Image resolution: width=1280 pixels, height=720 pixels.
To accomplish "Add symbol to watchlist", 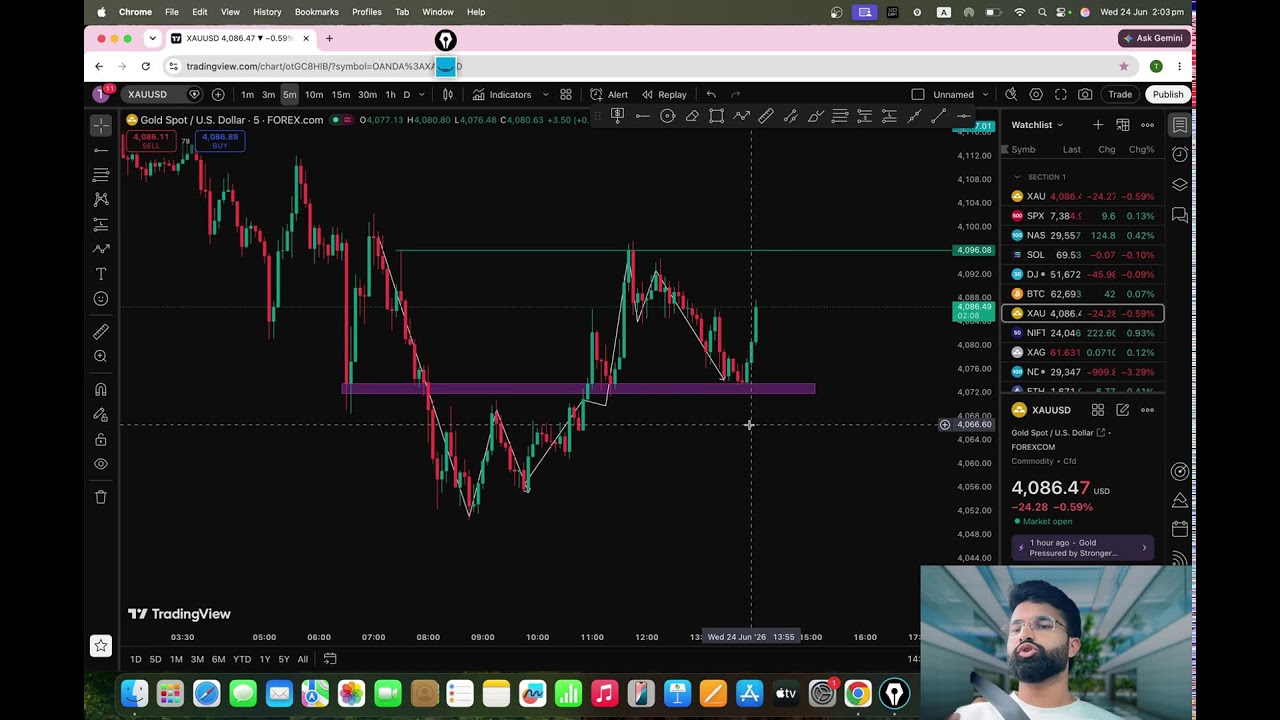I will coord(1098,125).
